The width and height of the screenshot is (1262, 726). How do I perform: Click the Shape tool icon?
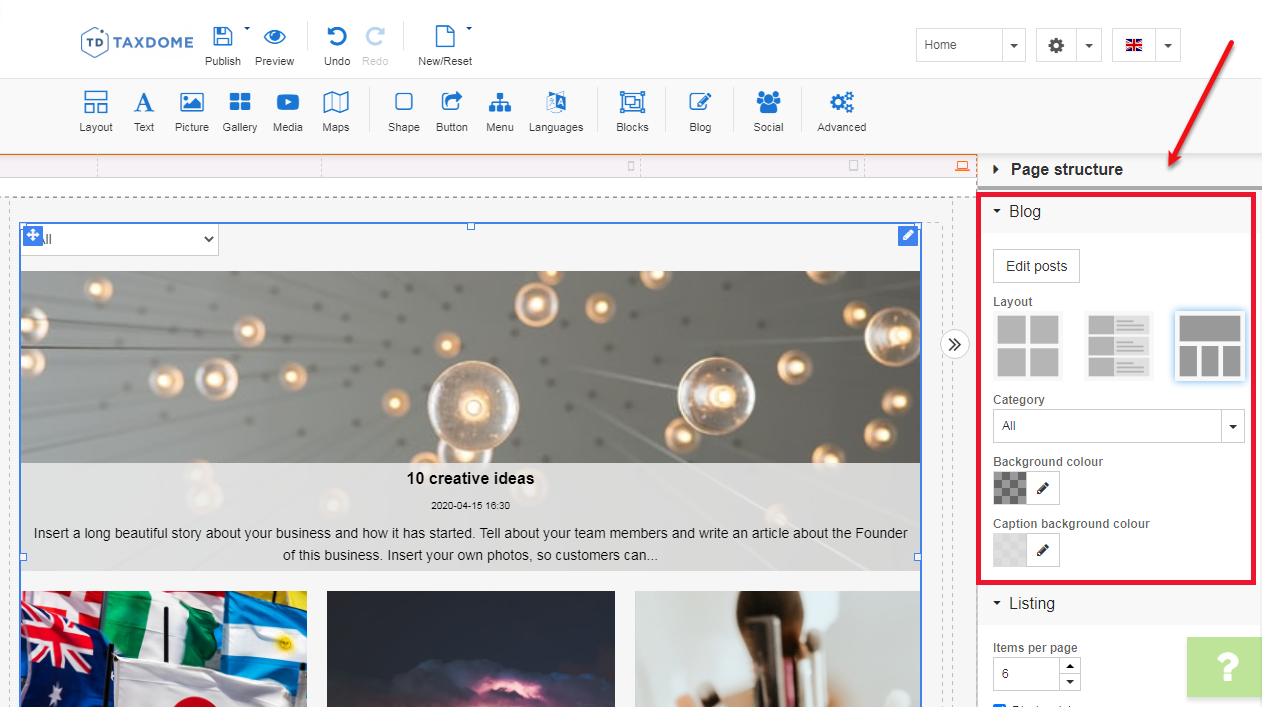click(x=404, y=102)
